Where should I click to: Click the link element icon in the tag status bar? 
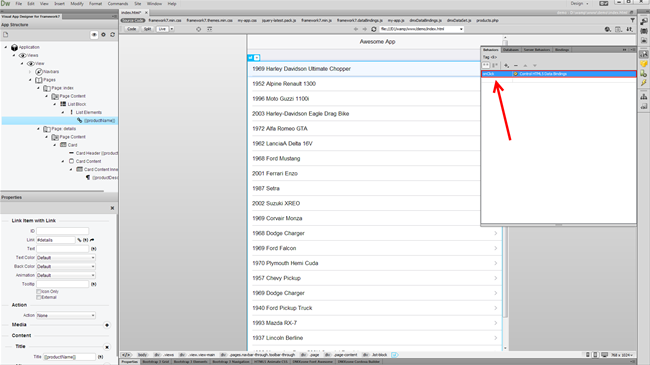pyautogui.click(x=394, y=355)
